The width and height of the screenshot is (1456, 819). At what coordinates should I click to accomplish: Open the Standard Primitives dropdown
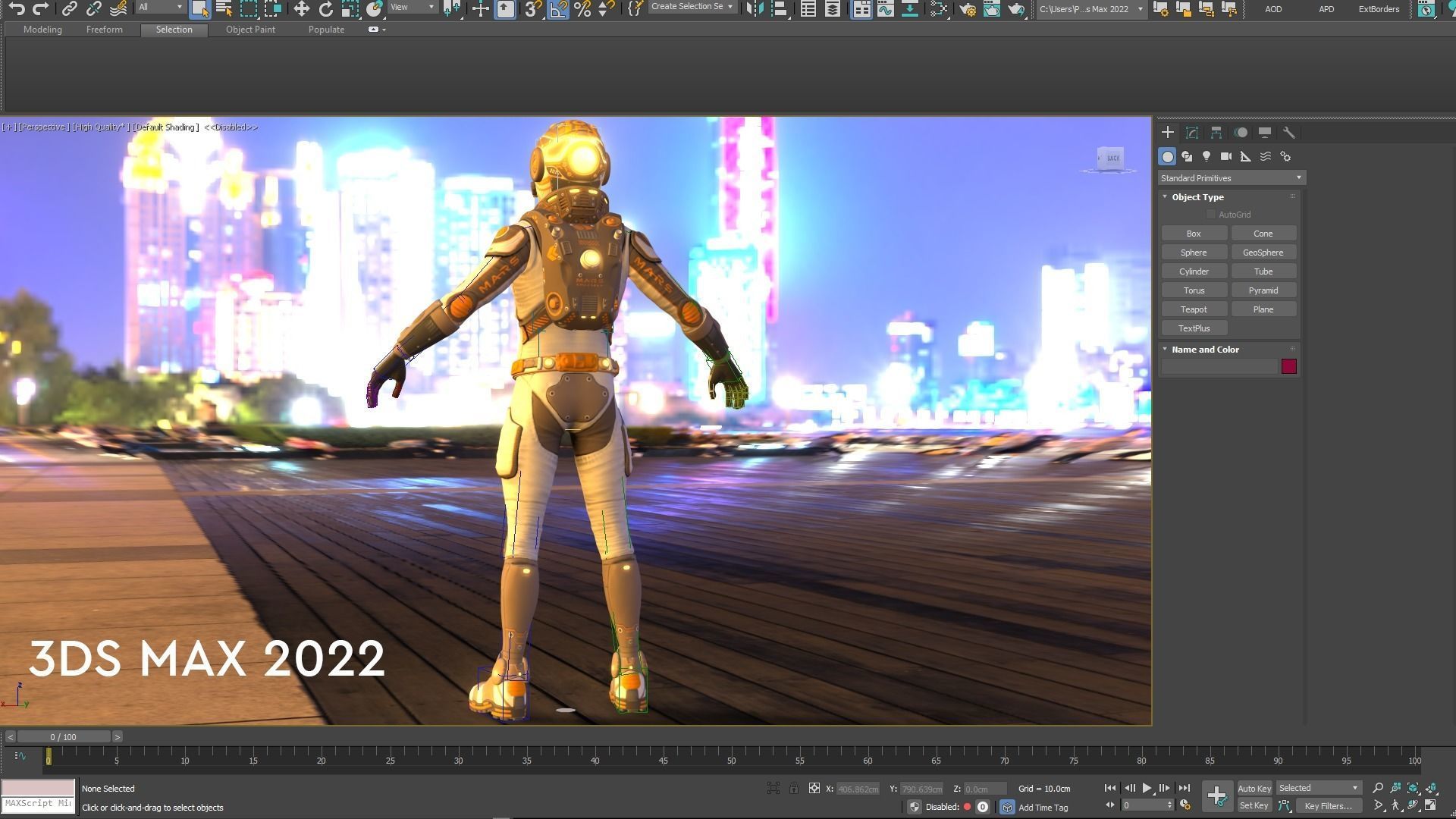click(x=1231, y=178)
